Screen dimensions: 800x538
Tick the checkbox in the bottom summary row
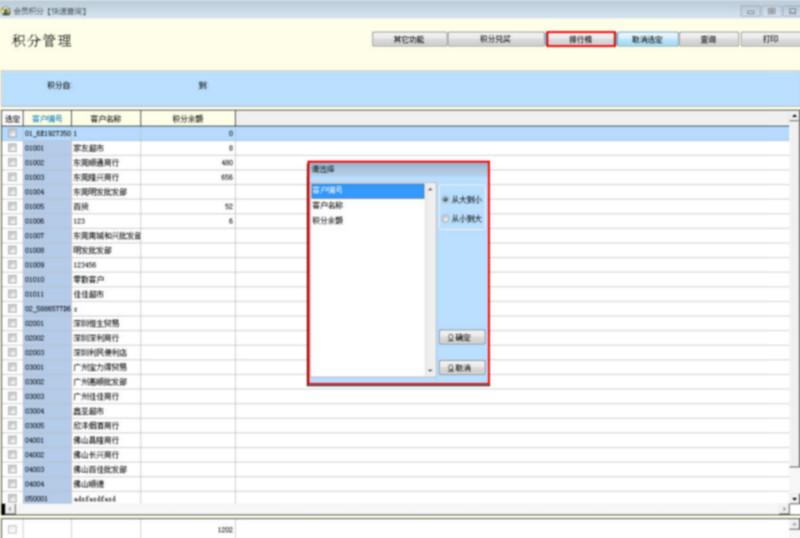[12, 529]
